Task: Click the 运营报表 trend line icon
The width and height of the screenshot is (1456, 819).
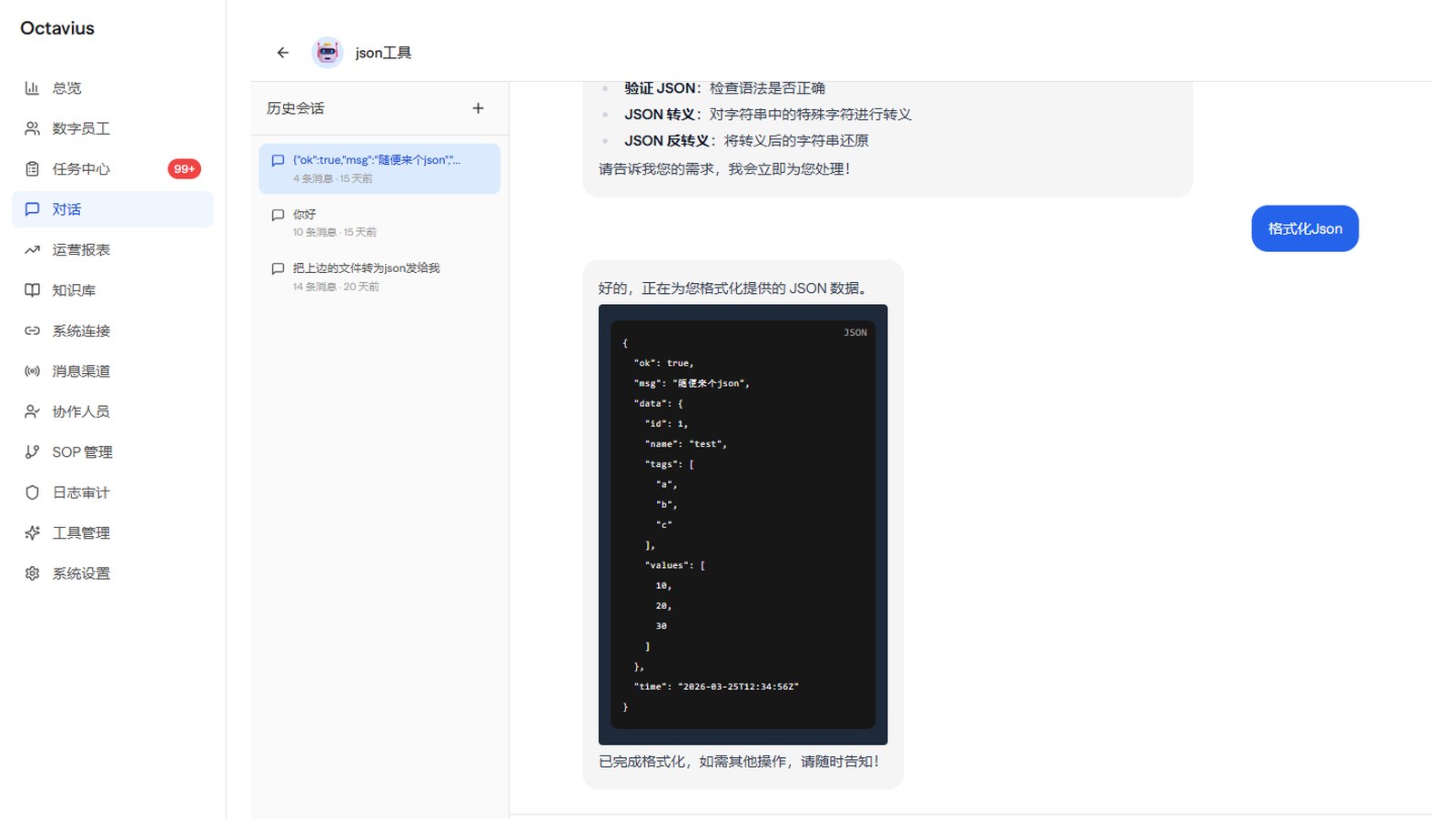Action: [x=32, y=249]
